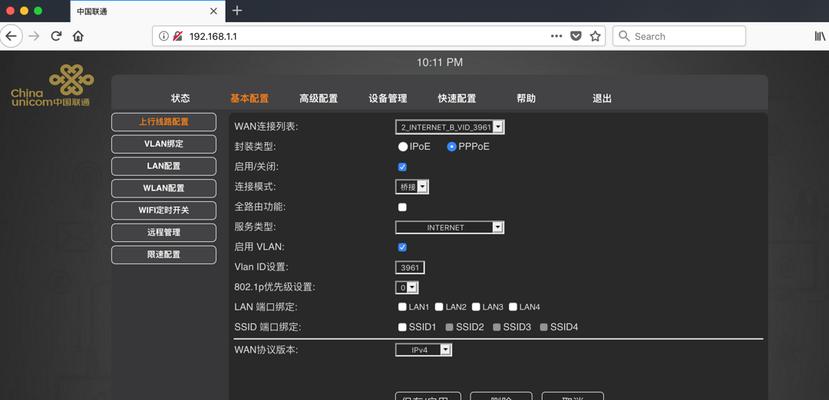
Task: Open the 连接模式 dropdown
Action: click(x=412, y=187)
